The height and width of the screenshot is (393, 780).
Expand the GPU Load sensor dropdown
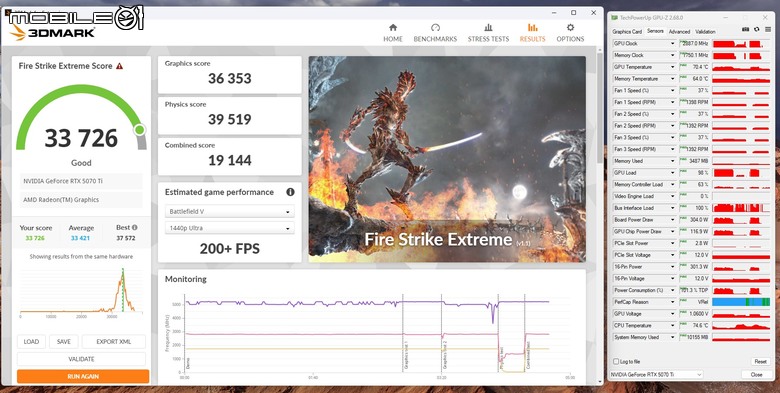pyautogui.click(x=673, y=173)
